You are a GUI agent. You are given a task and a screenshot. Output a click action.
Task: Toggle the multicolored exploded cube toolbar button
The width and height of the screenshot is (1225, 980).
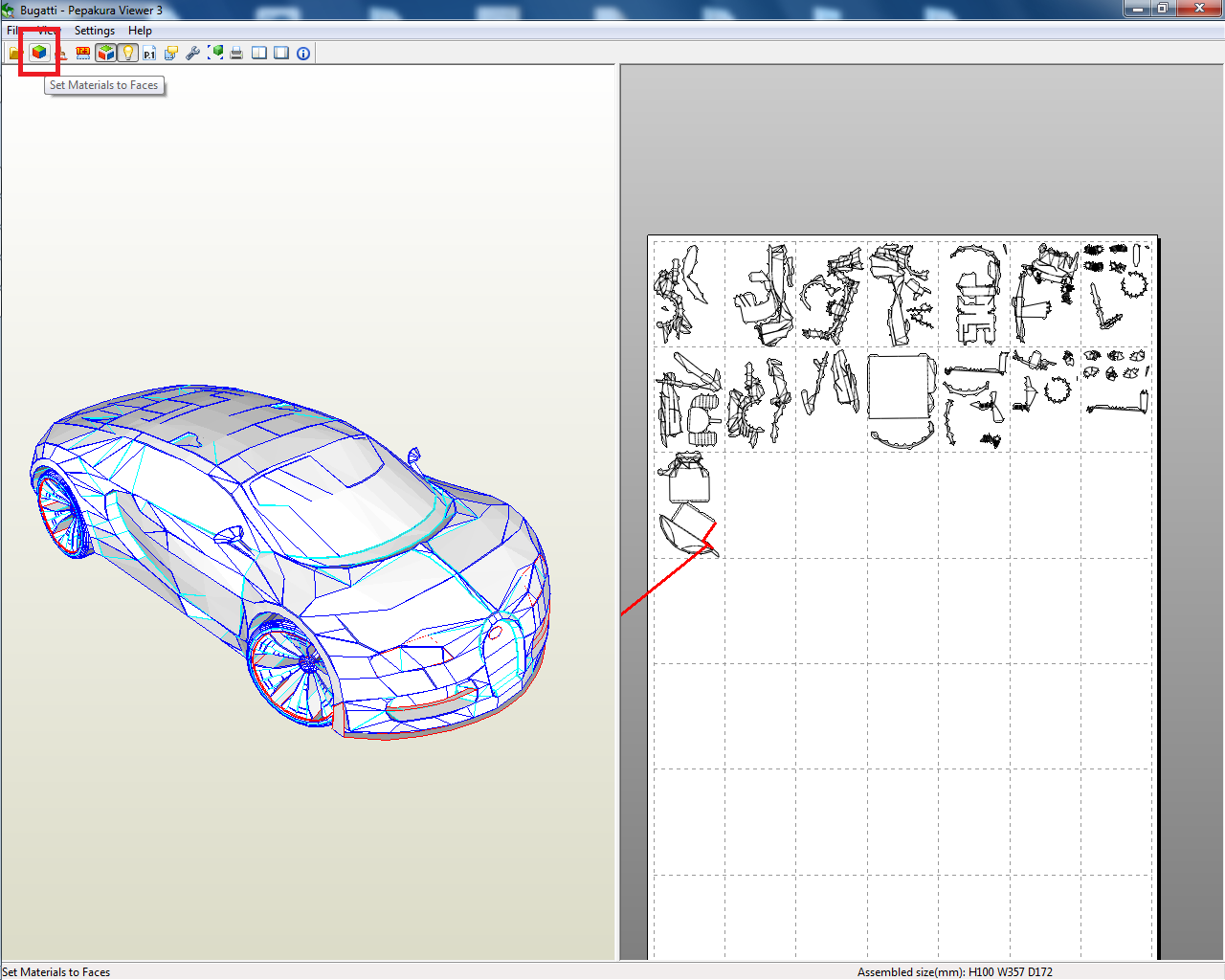click(x=105, y=54)
